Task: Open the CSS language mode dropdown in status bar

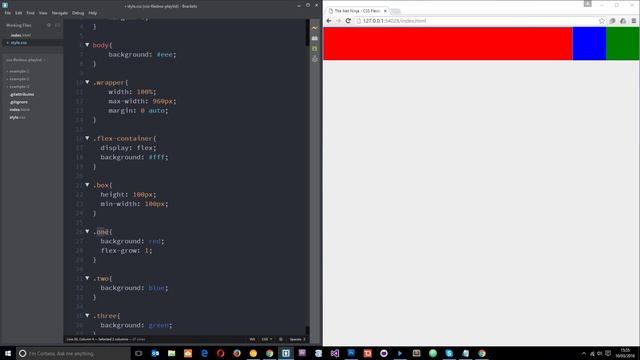Action: coord(267,339)
